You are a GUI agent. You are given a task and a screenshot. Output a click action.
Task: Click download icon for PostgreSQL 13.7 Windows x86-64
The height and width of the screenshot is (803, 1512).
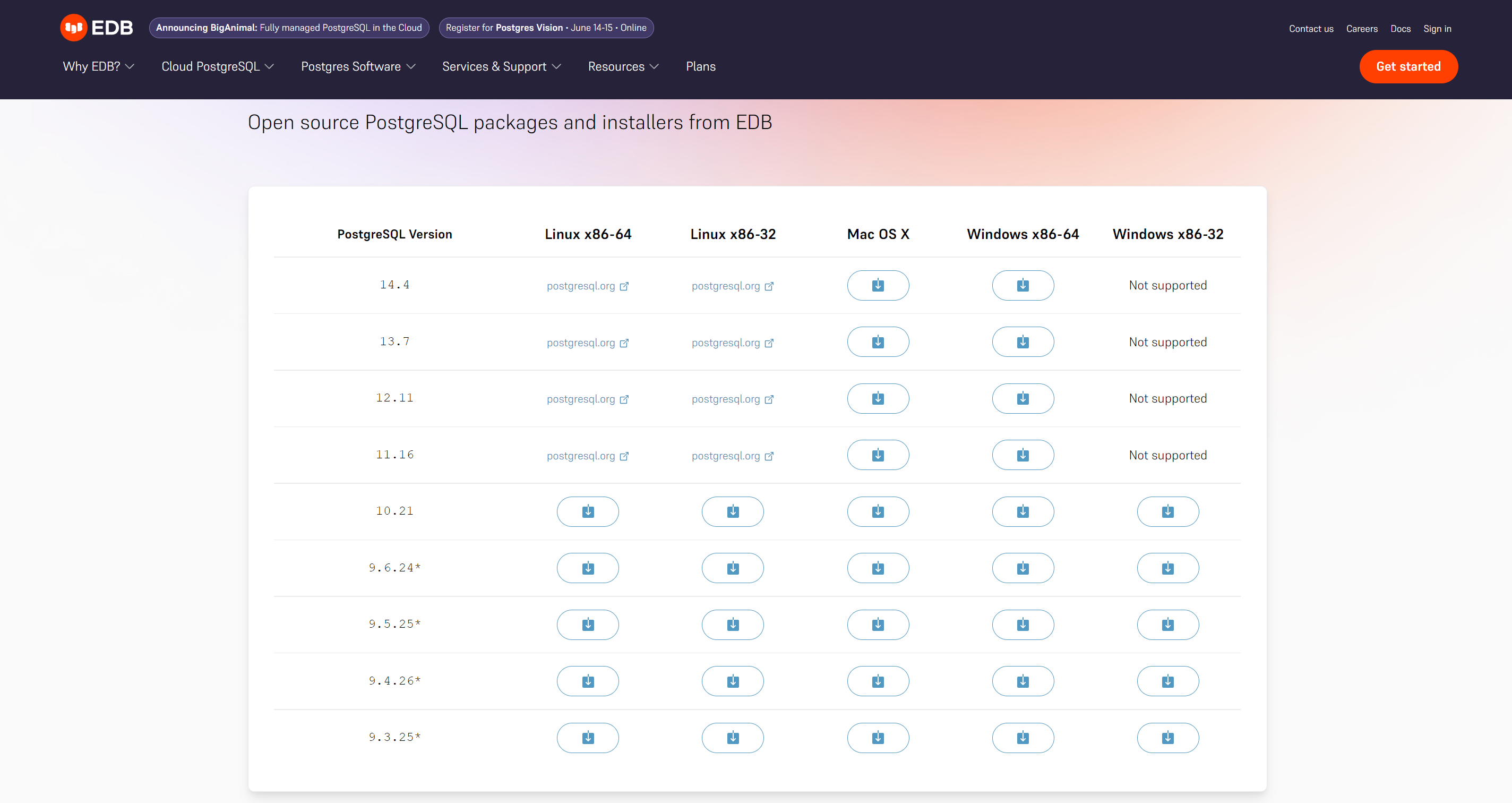coord(1022,341)
